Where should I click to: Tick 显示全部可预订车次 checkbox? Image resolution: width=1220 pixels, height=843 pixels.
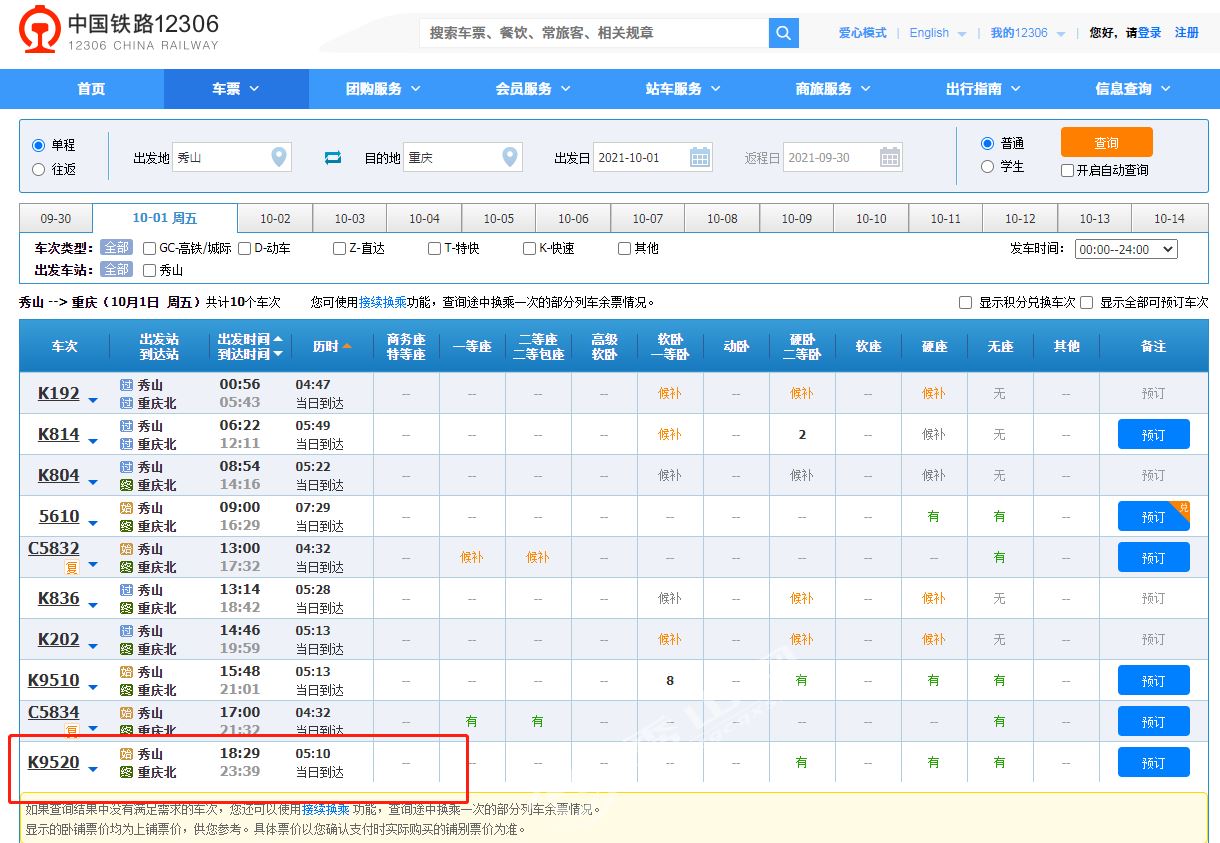[1087, 302]
